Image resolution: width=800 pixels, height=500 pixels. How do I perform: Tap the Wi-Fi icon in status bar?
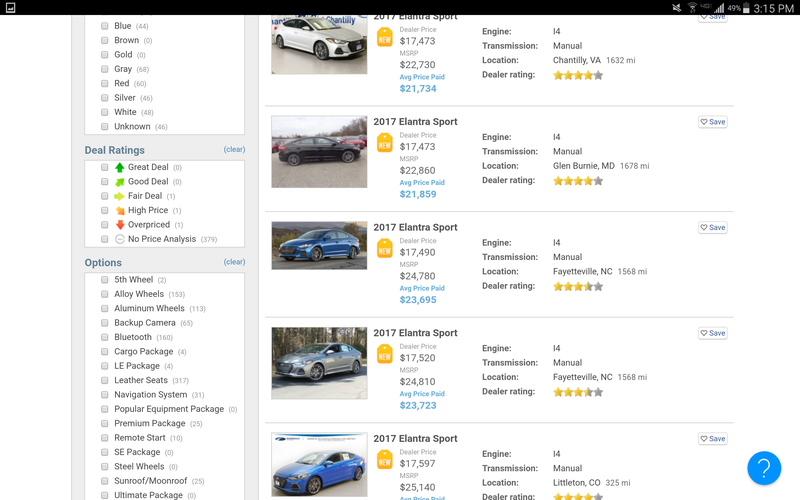click(x=692, y=8)
